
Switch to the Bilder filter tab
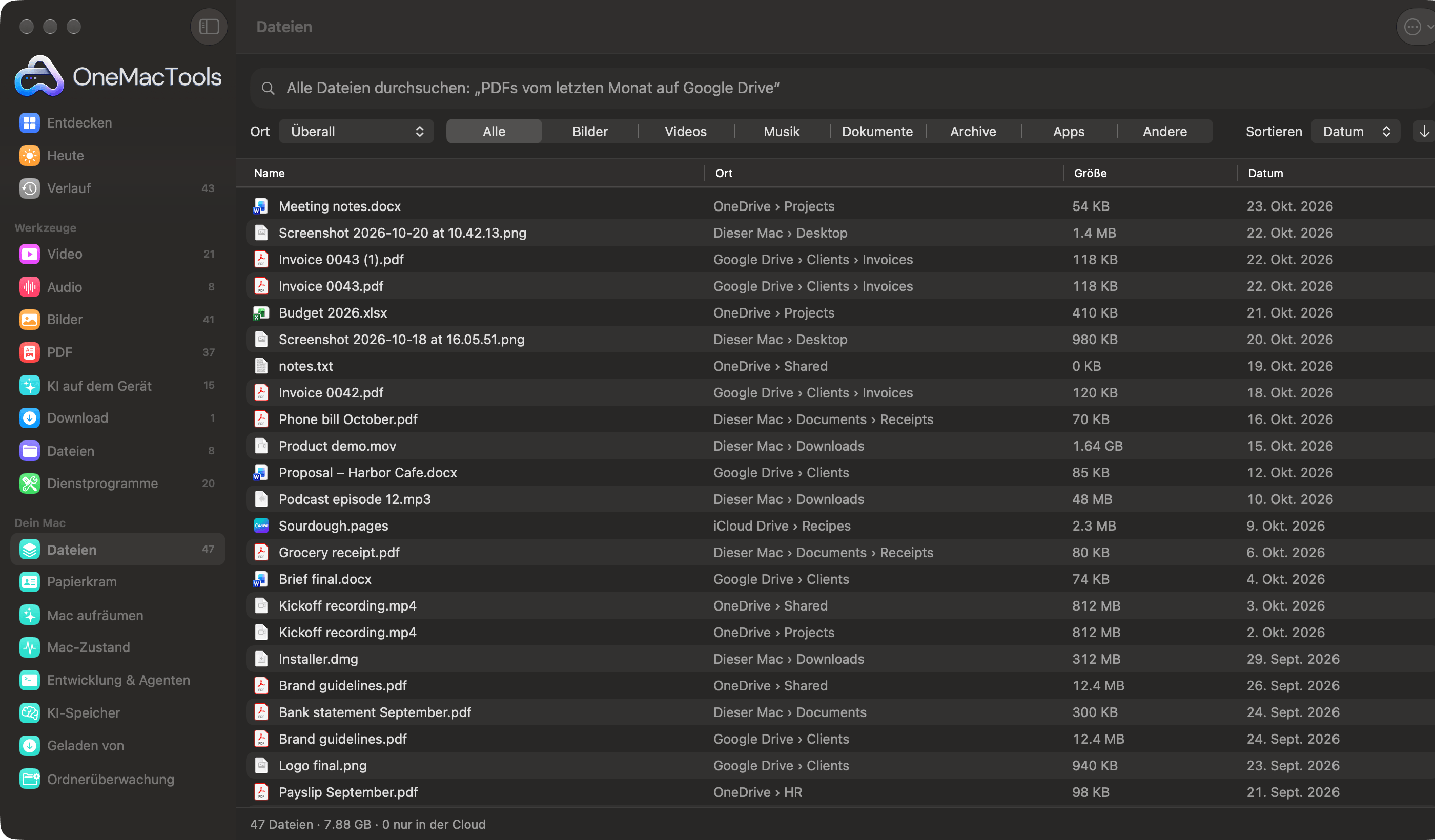pyautogui.click(x=590, y=132)
